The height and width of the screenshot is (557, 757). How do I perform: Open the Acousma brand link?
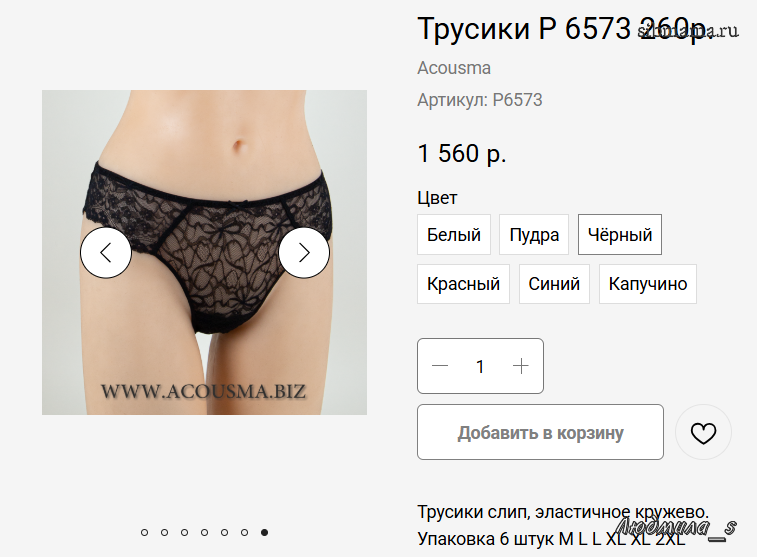[454, 68]
